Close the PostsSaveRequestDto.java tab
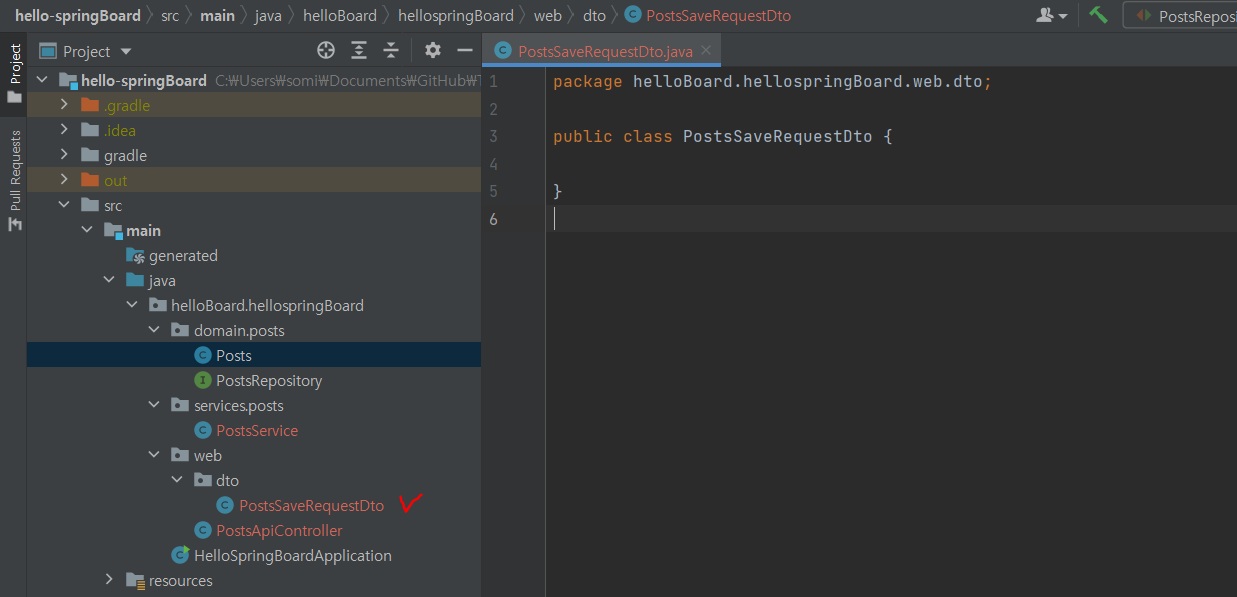Viewport: 1237px width, 597px height. (x=706, y=50)
